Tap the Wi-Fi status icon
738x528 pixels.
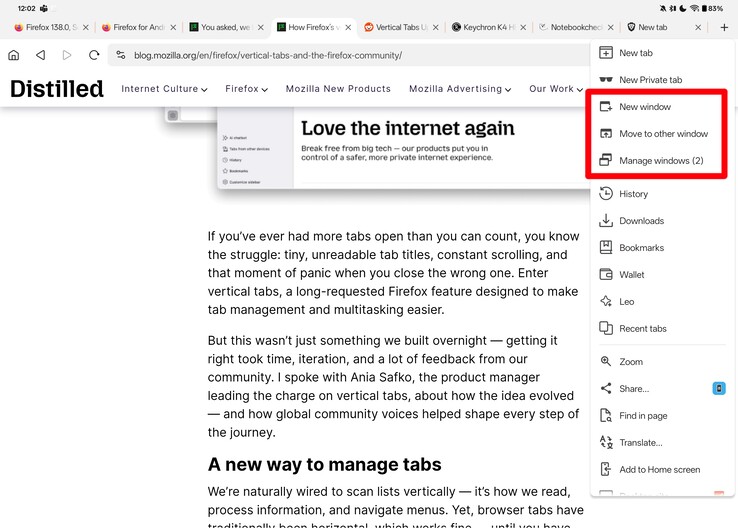694,8
